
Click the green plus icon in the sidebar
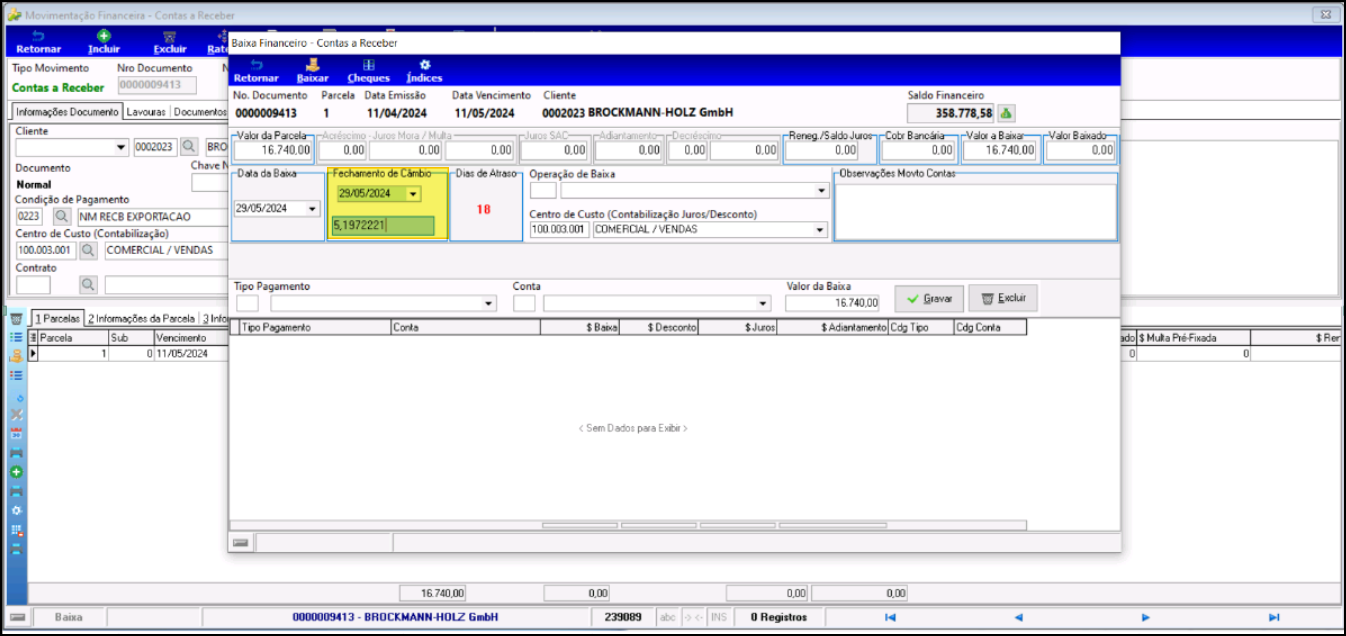coord(16,472)
